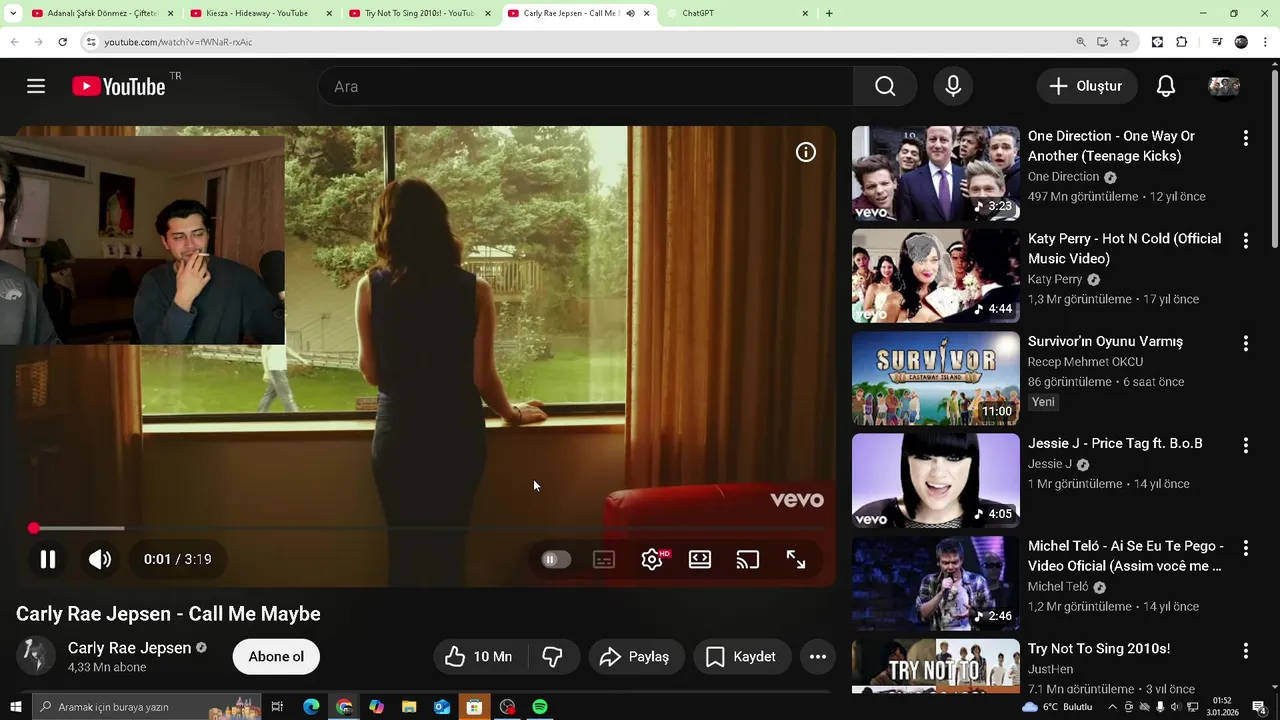Mute the Carly Rae Jepsen tab audio
This screenshot has height=720, width=1280.
point(630,13)
